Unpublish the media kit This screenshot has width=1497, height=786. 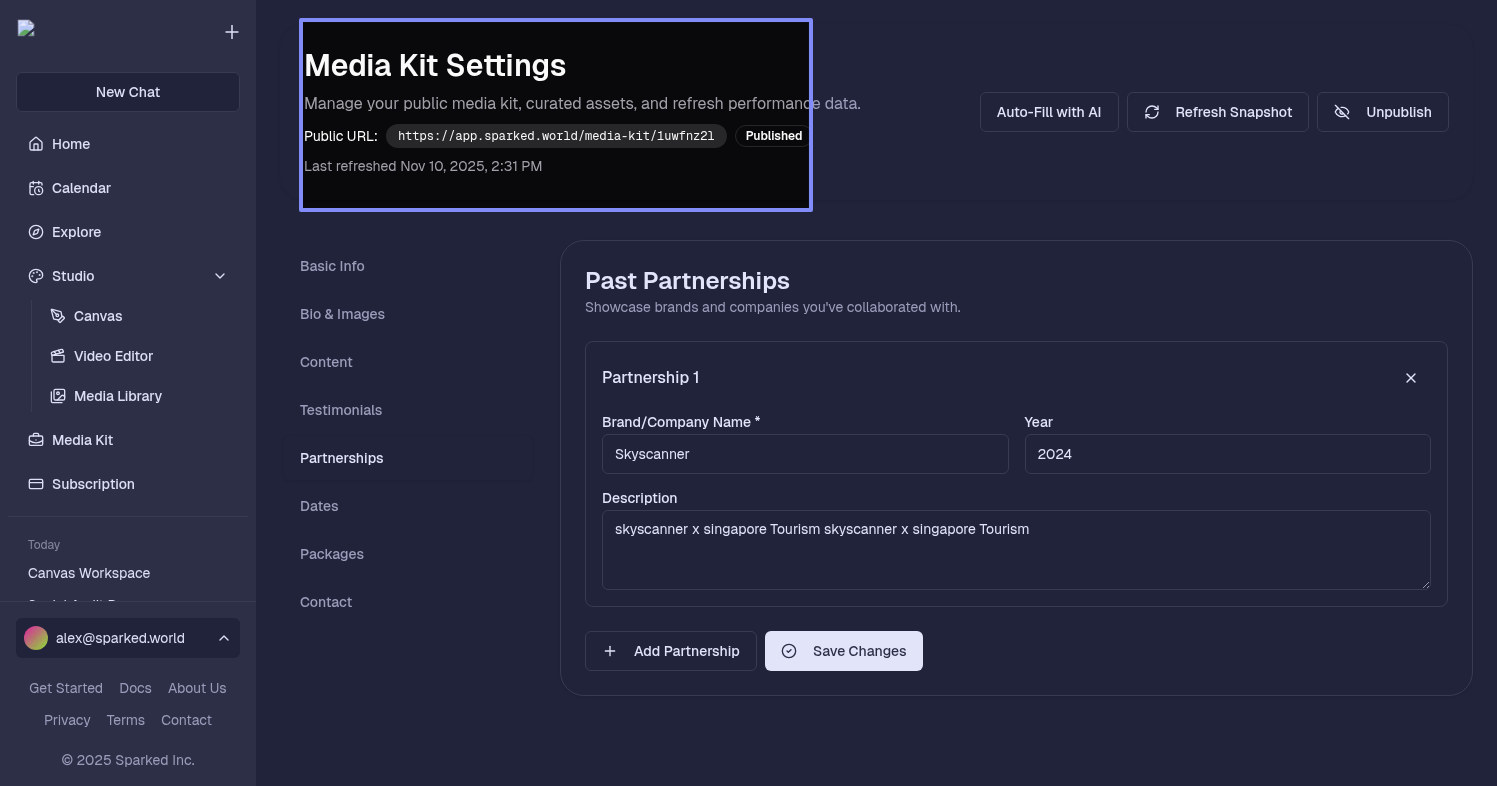pos(1382,112)
